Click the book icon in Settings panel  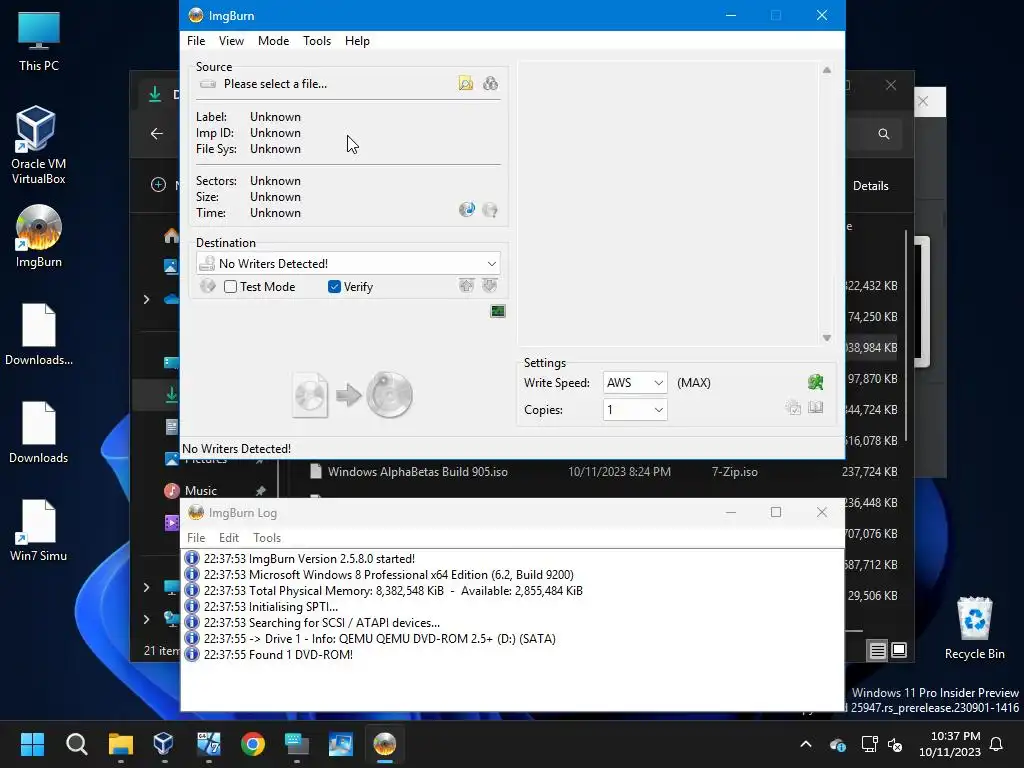point(816,408)
